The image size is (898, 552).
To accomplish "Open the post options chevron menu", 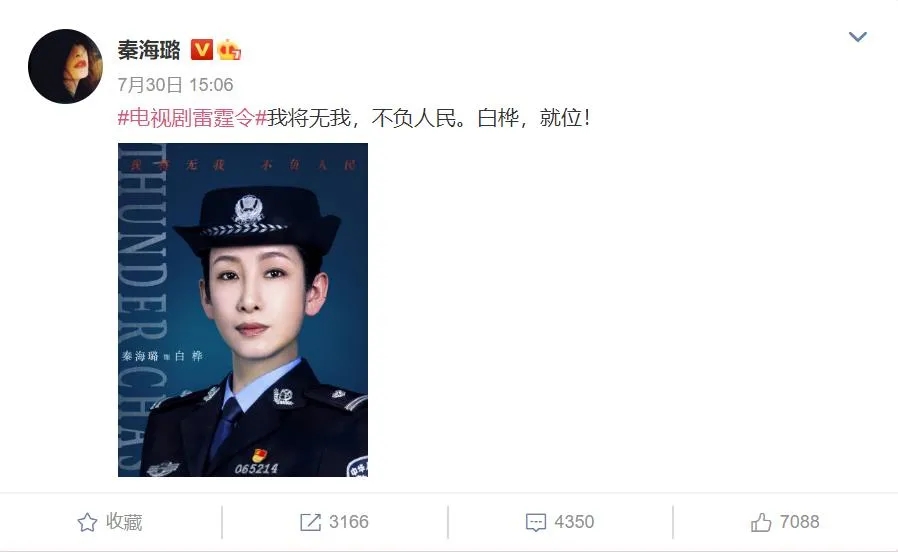I will pos(857,37).
